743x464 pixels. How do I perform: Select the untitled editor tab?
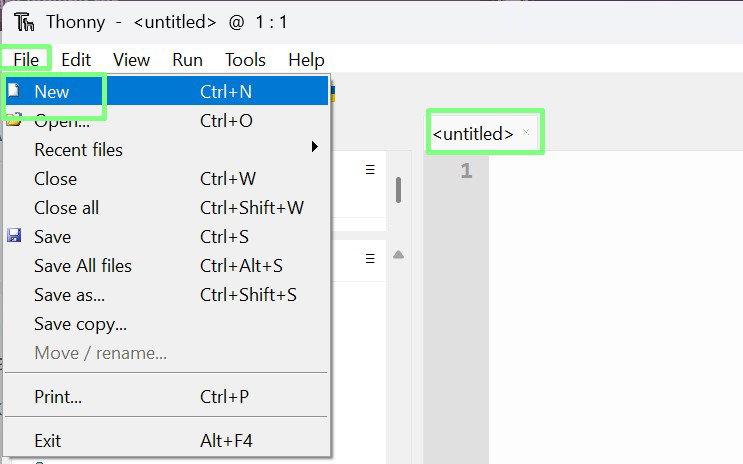pos(473,134)
